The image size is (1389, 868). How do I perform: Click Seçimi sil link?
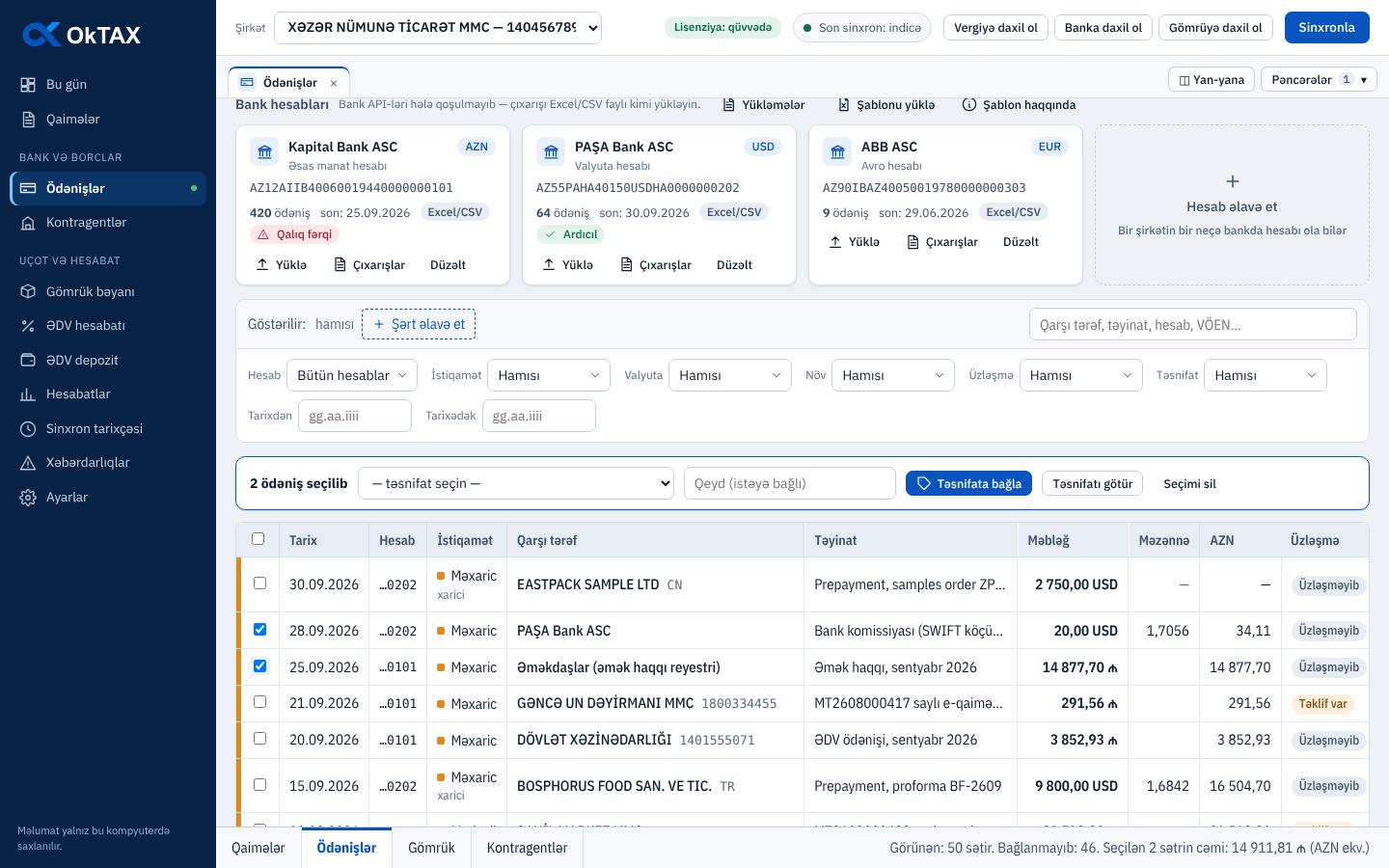click(1189, 484)
